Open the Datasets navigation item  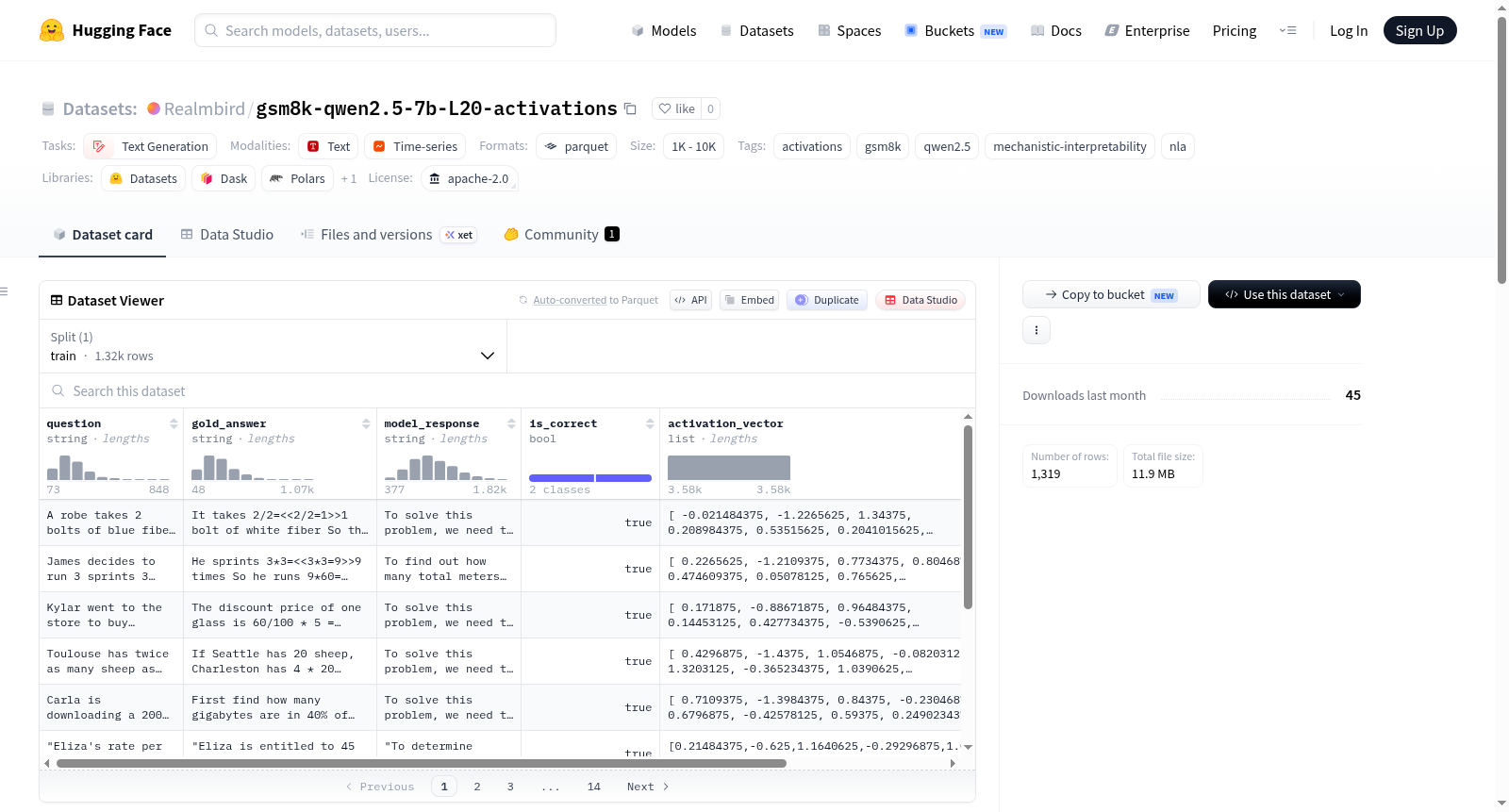[x=757, y=31]
